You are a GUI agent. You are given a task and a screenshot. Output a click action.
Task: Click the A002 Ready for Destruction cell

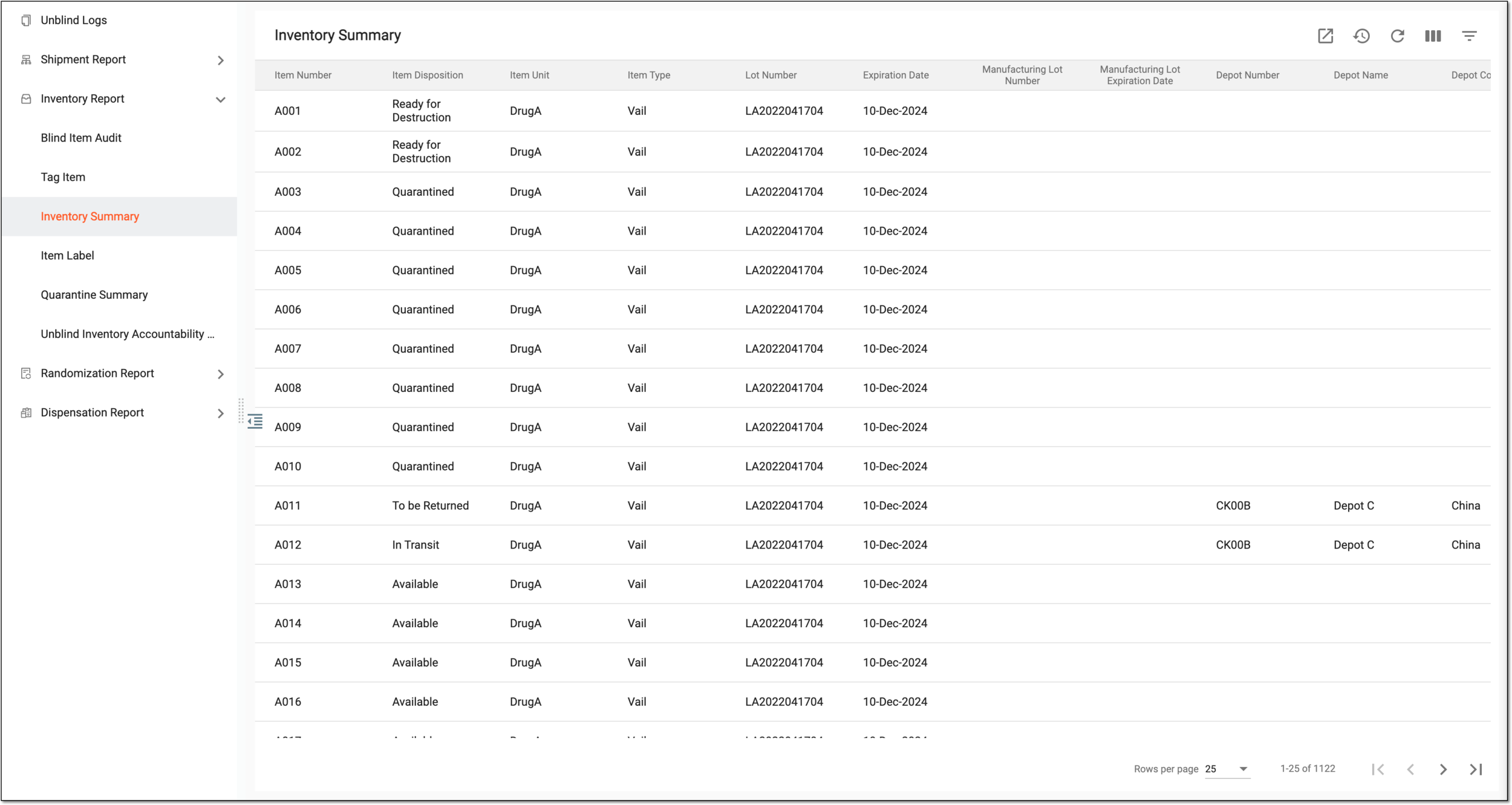pos(422,152)
